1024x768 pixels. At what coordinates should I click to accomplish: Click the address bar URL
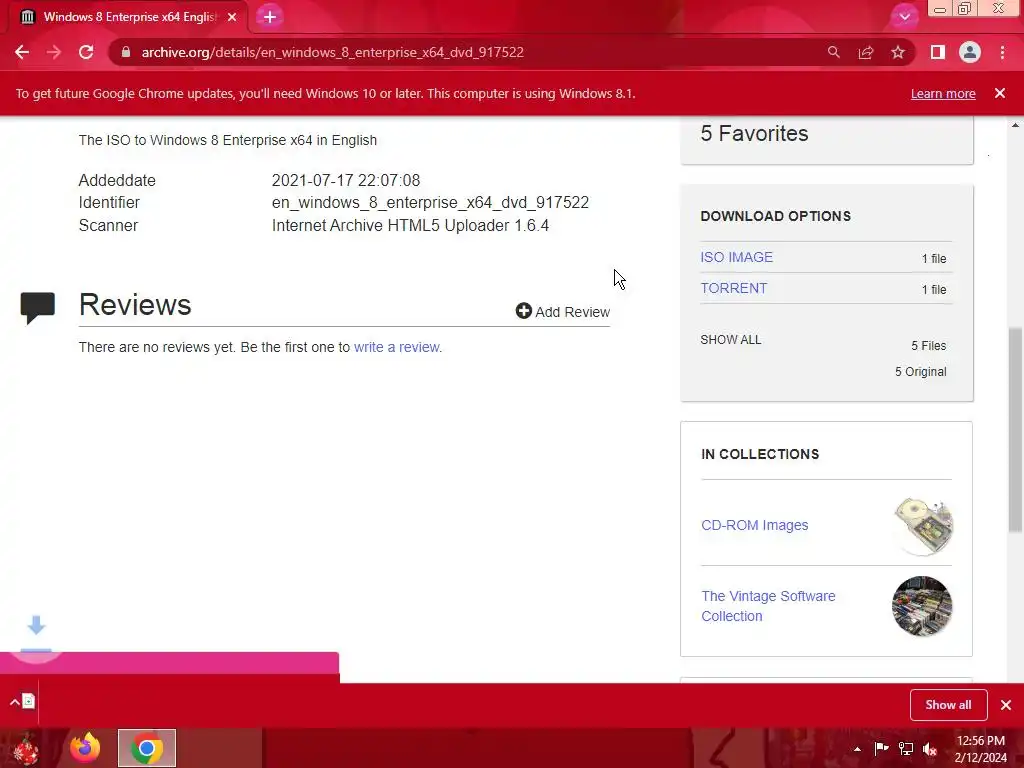coord(332,52)
